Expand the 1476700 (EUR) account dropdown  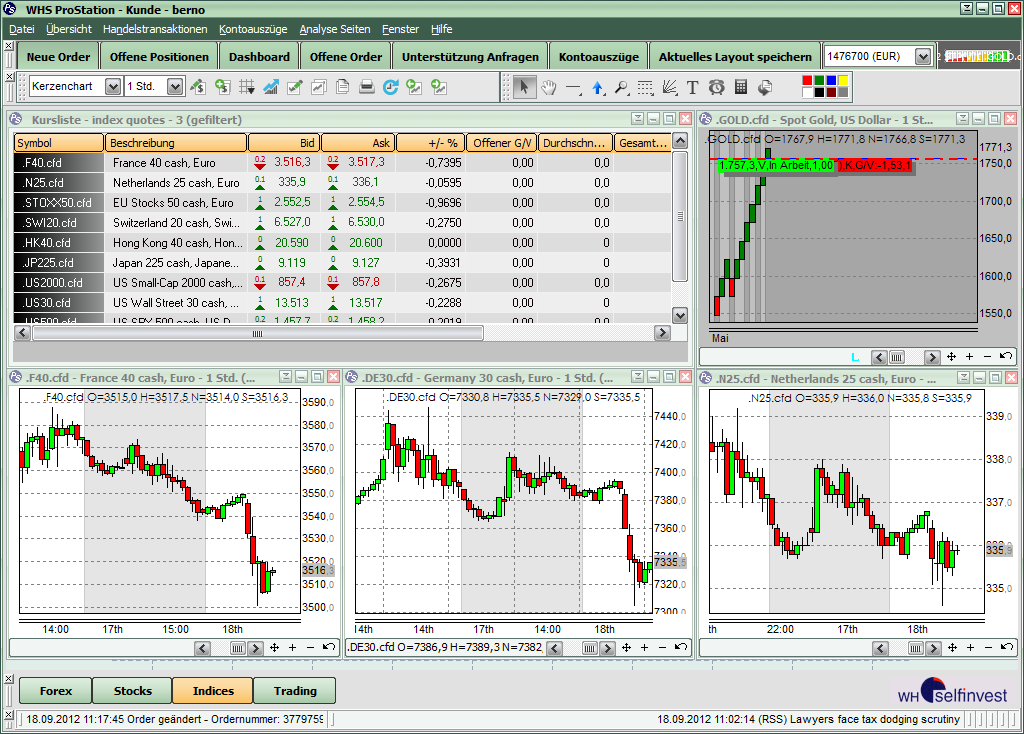(x=922, y=57)
